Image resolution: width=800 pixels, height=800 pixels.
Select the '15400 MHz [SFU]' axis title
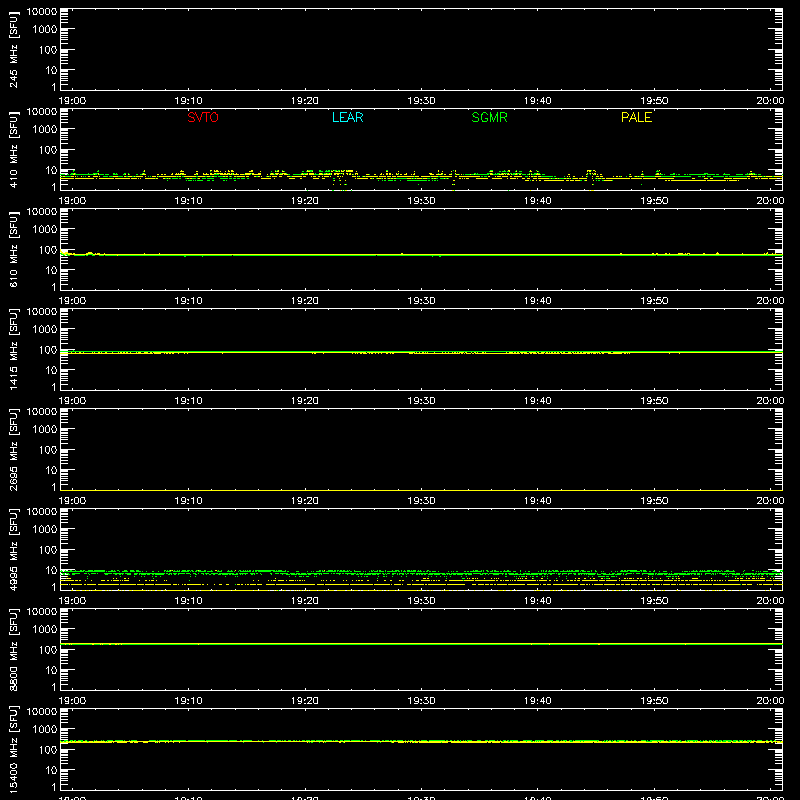13,749
